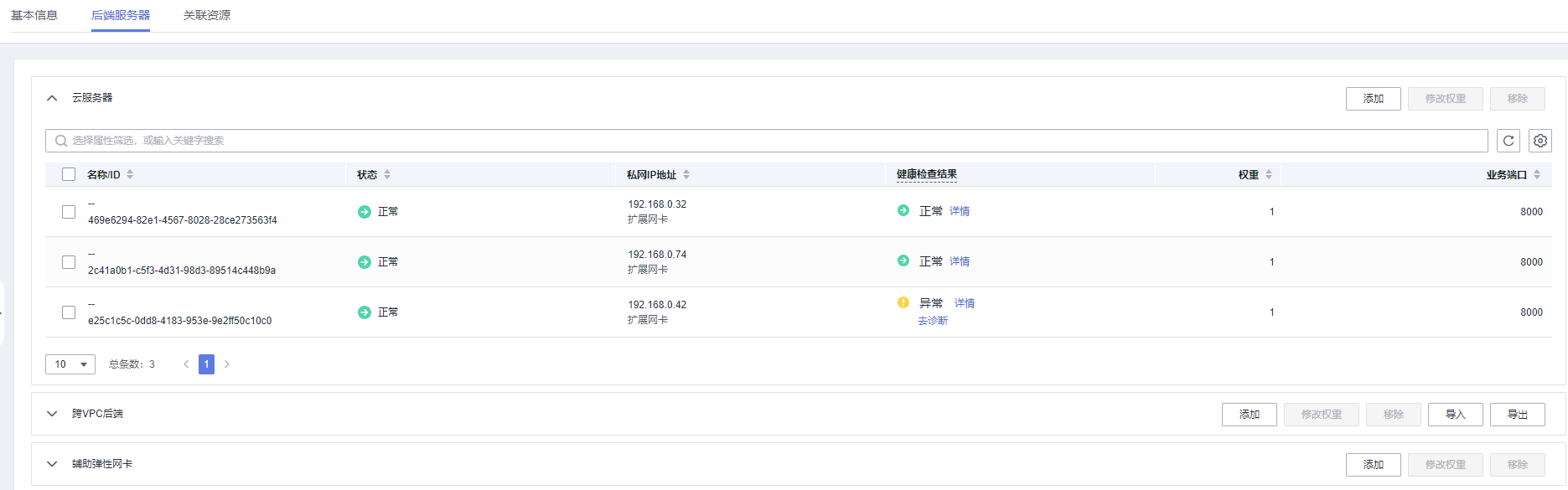
Task: Click the refresh server list icon
Action: [x=1508, y=141]
